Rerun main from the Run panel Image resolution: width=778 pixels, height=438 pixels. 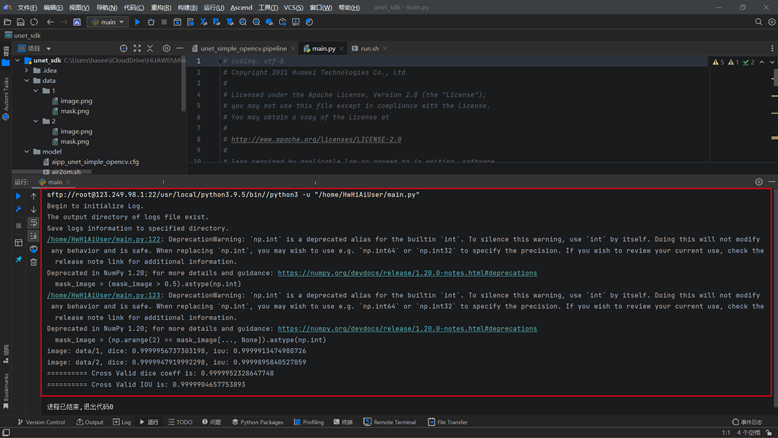tap(18, 196)
